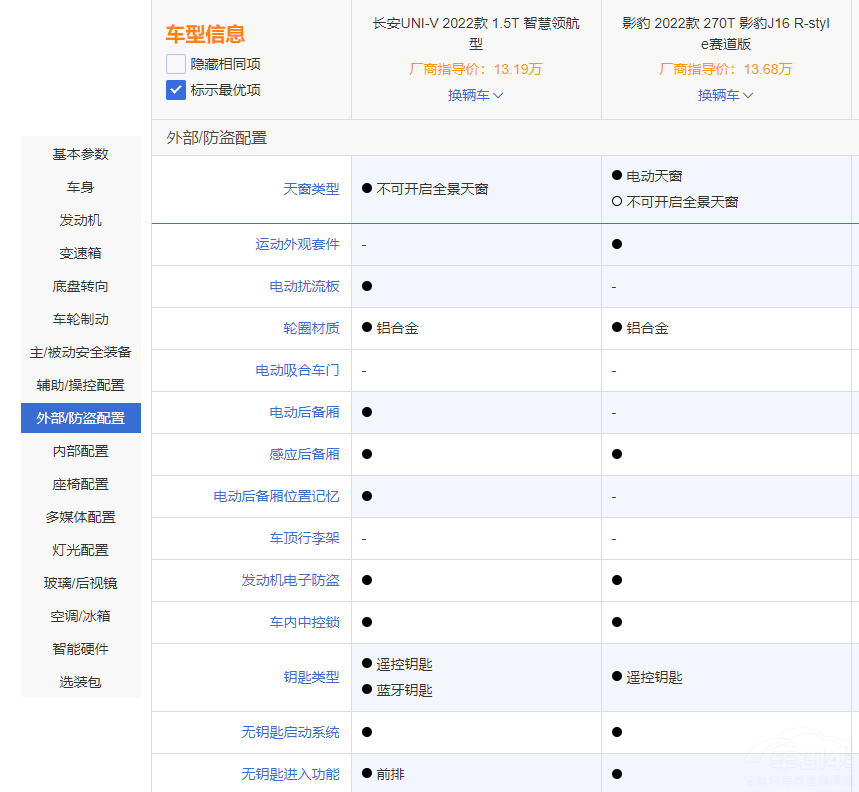The image size is (859, 792).
Task: Click the 轮圈材质 row label
Action: 311,328
